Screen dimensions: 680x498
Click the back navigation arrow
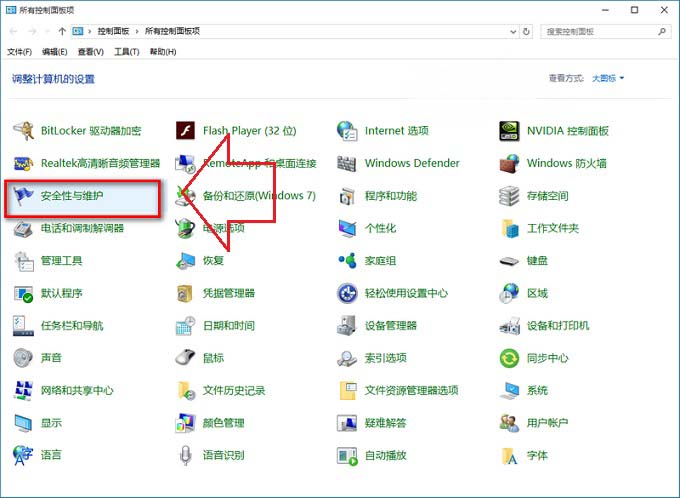[x=13, y=31]
